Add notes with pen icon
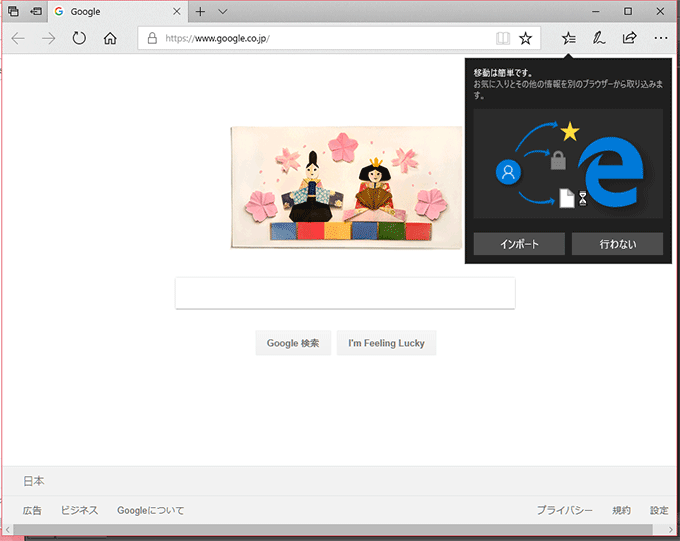This screenshot has height=541, width=680. click(599, 38)
